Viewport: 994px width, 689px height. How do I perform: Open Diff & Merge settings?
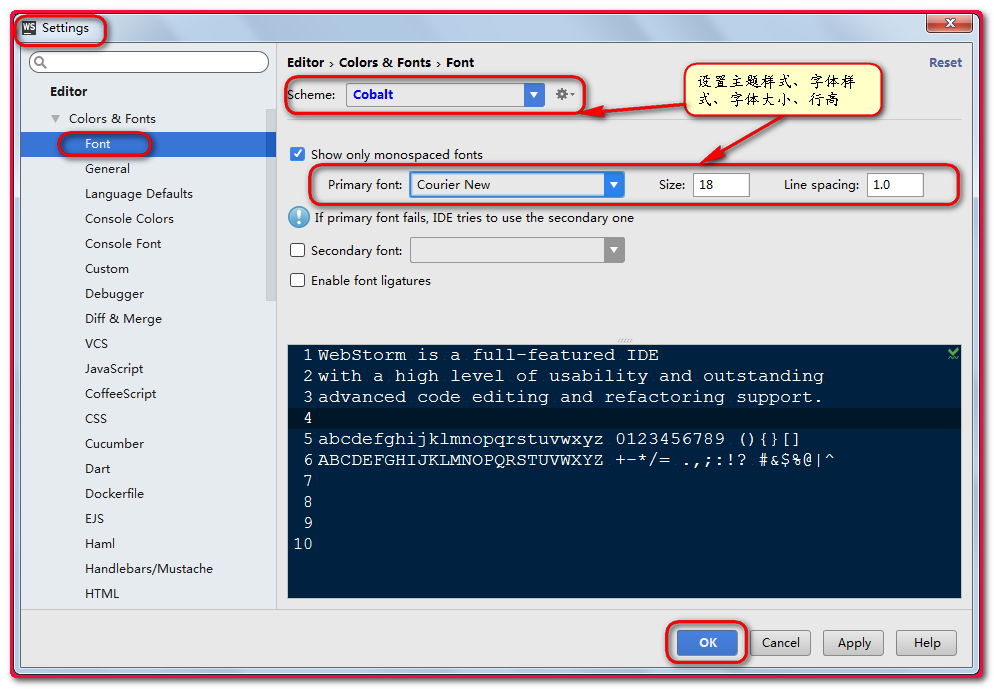123,319
